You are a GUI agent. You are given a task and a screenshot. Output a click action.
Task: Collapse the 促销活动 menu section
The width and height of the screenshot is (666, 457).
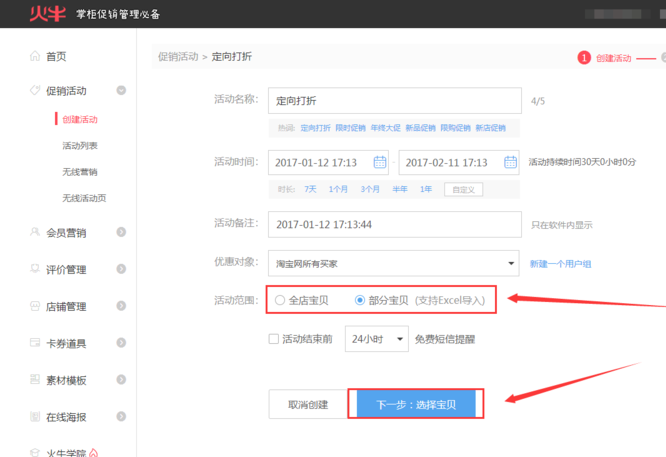click(x=121, y=90)
